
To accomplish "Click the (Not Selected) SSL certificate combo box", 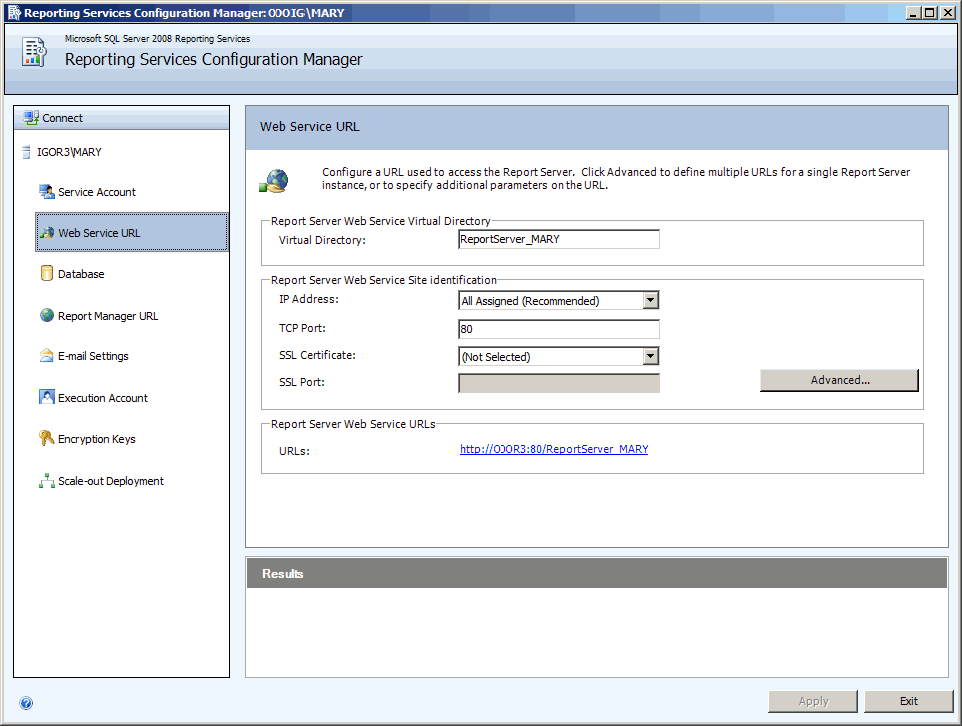I will 559,356.
